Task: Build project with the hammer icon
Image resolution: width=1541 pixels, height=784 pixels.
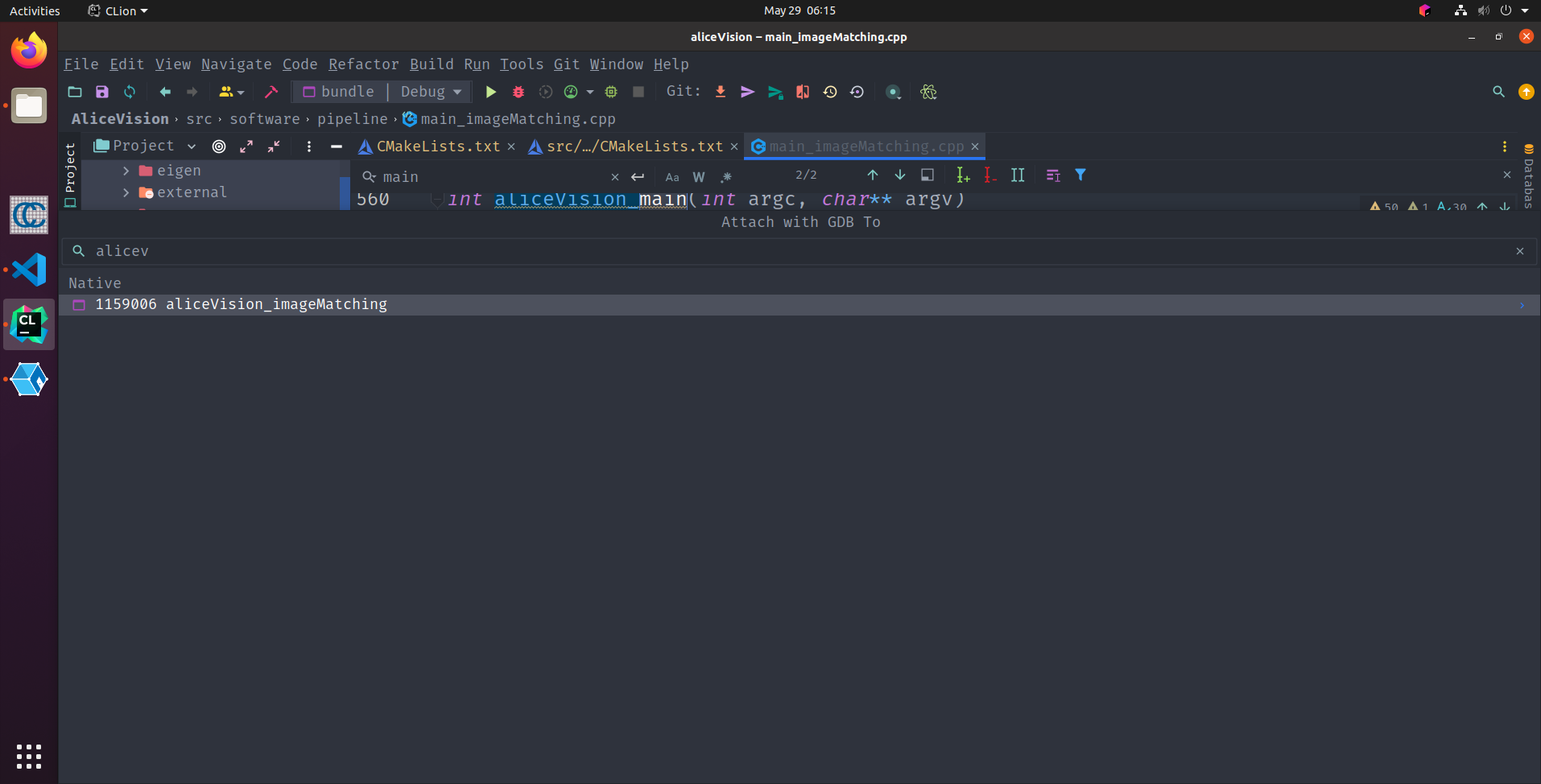Action: point(271,92)
